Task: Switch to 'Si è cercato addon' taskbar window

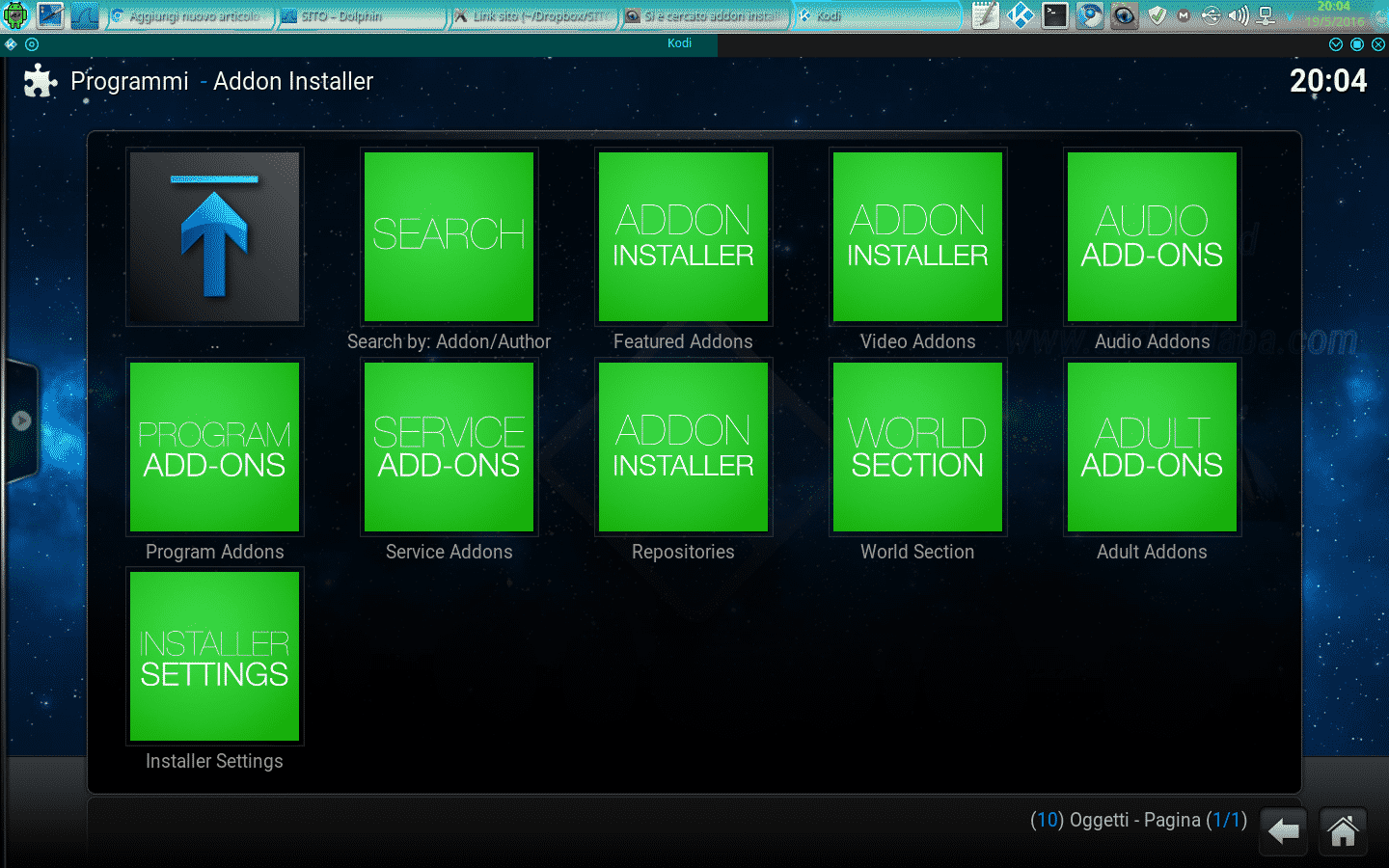Action: (x=705, y=16)
